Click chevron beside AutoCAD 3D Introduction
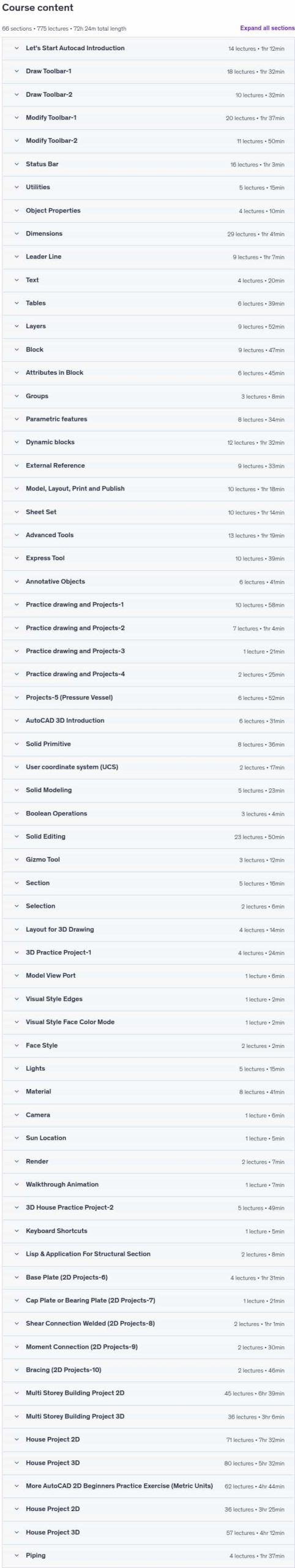Image resolution: width=295 pixels, height=1568 pixels. click(x=17, y=720)
